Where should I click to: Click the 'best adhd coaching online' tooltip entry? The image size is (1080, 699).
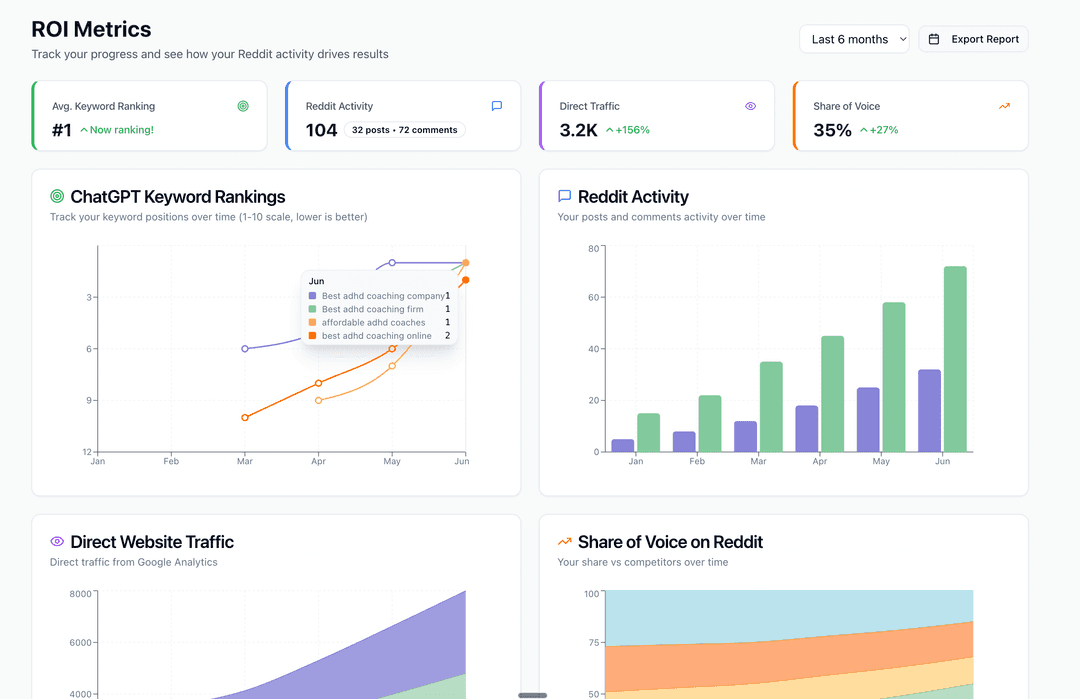point(380,335)
